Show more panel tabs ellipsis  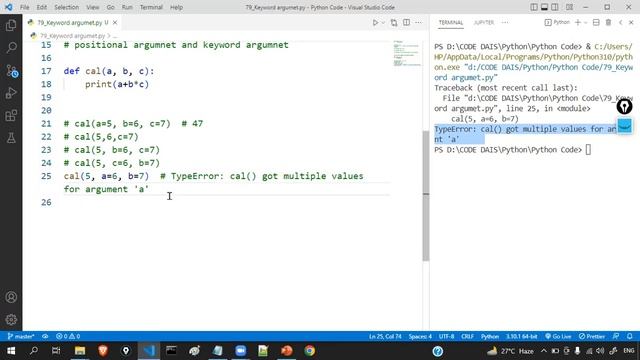[505, 23]
